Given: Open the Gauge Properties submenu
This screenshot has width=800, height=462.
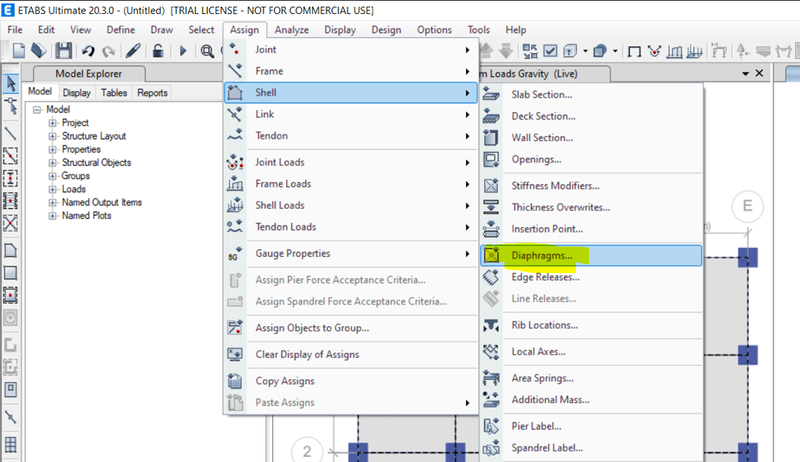Looking at the screenshot, I should (x=351, y=253).
